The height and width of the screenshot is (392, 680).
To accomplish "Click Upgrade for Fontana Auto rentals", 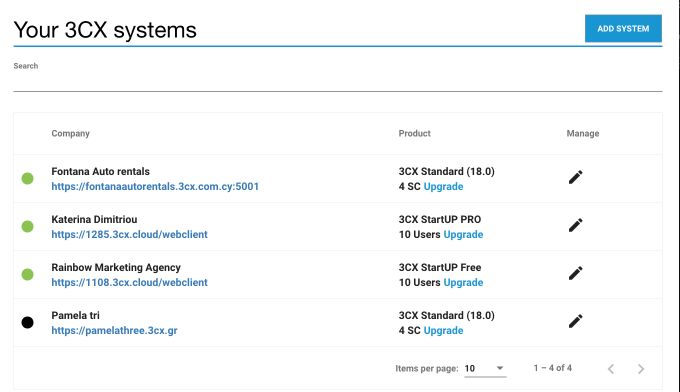I will pos(443,186).
